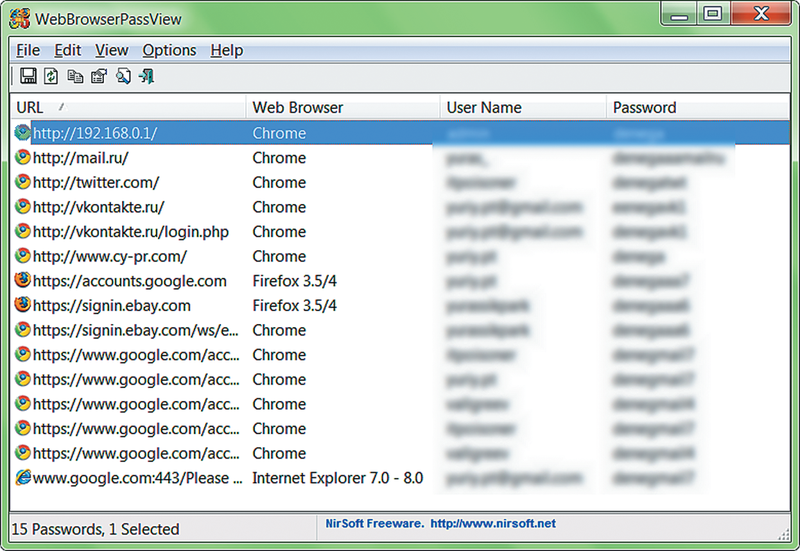Click the '15 Passwords, 1 Selected' status text
Viewport: 800px width, 551px height.
pyautogui.click(x=95, y=529)
